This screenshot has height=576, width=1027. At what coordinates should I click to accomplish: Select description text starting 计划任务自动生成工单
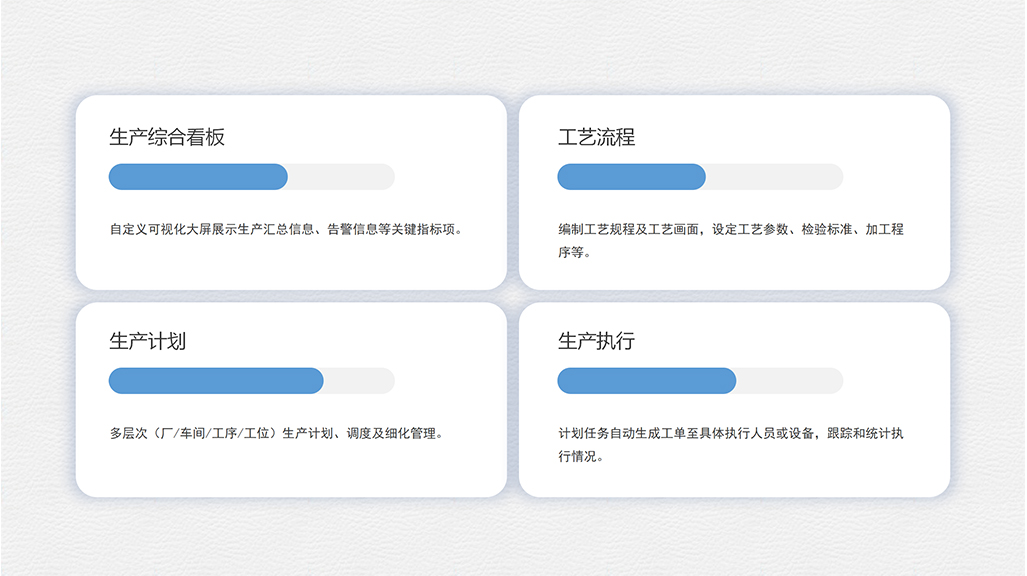(x=731, y=444)
